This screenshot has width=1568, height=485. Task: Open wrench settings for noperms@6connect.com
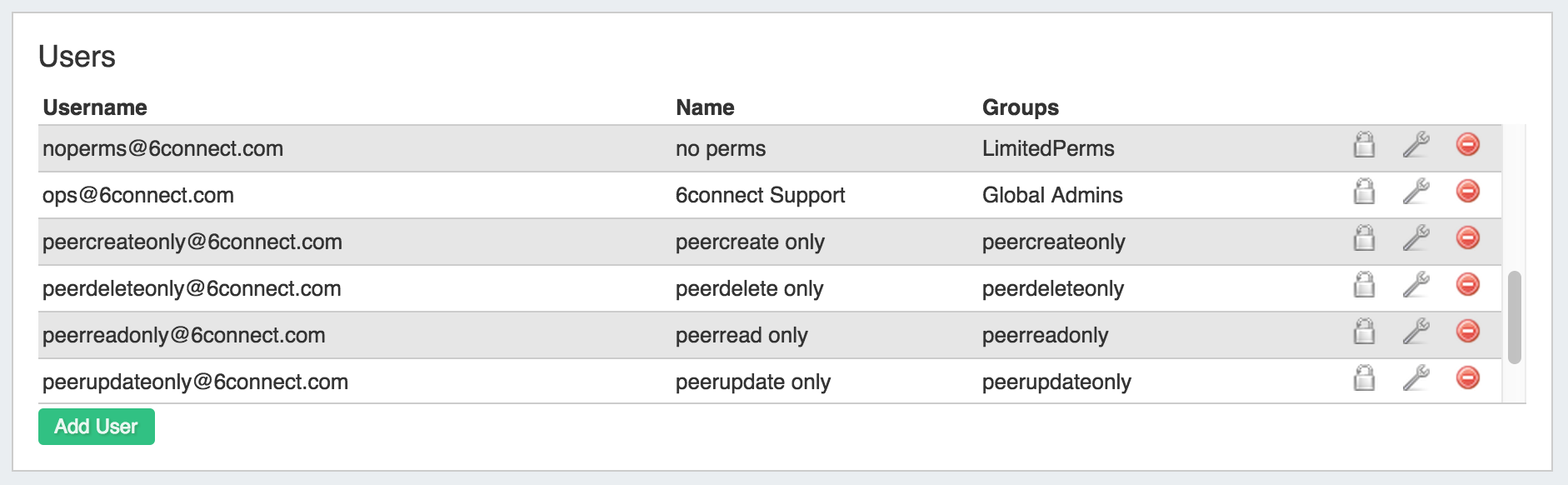pos(1416,145)
